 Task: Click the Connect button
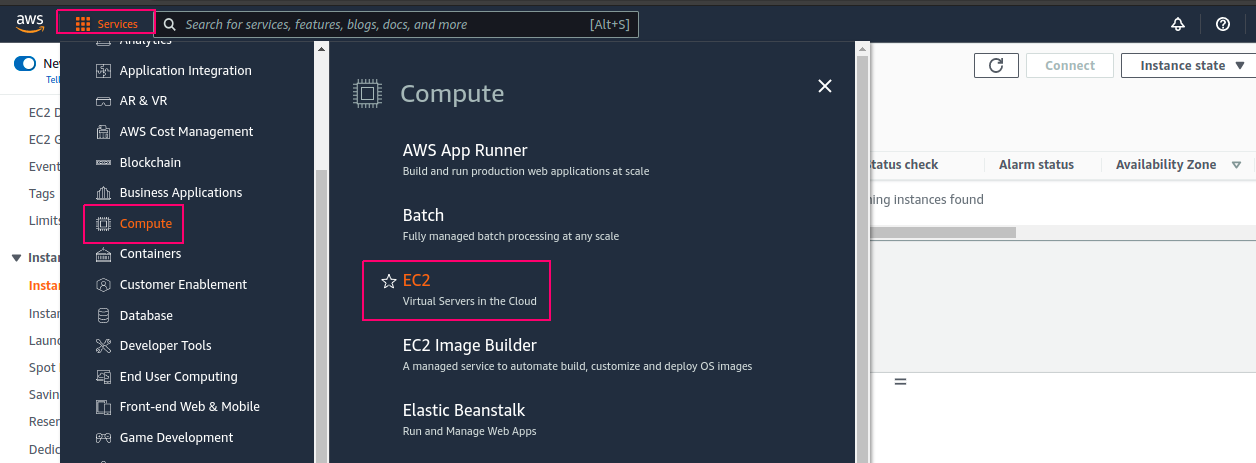[1070, 66]
